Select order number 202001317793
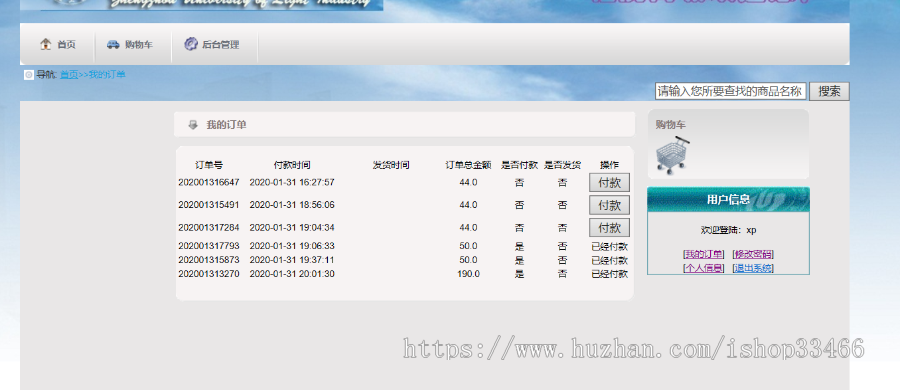This screenshot has width=900, height=390. [209, 246]
